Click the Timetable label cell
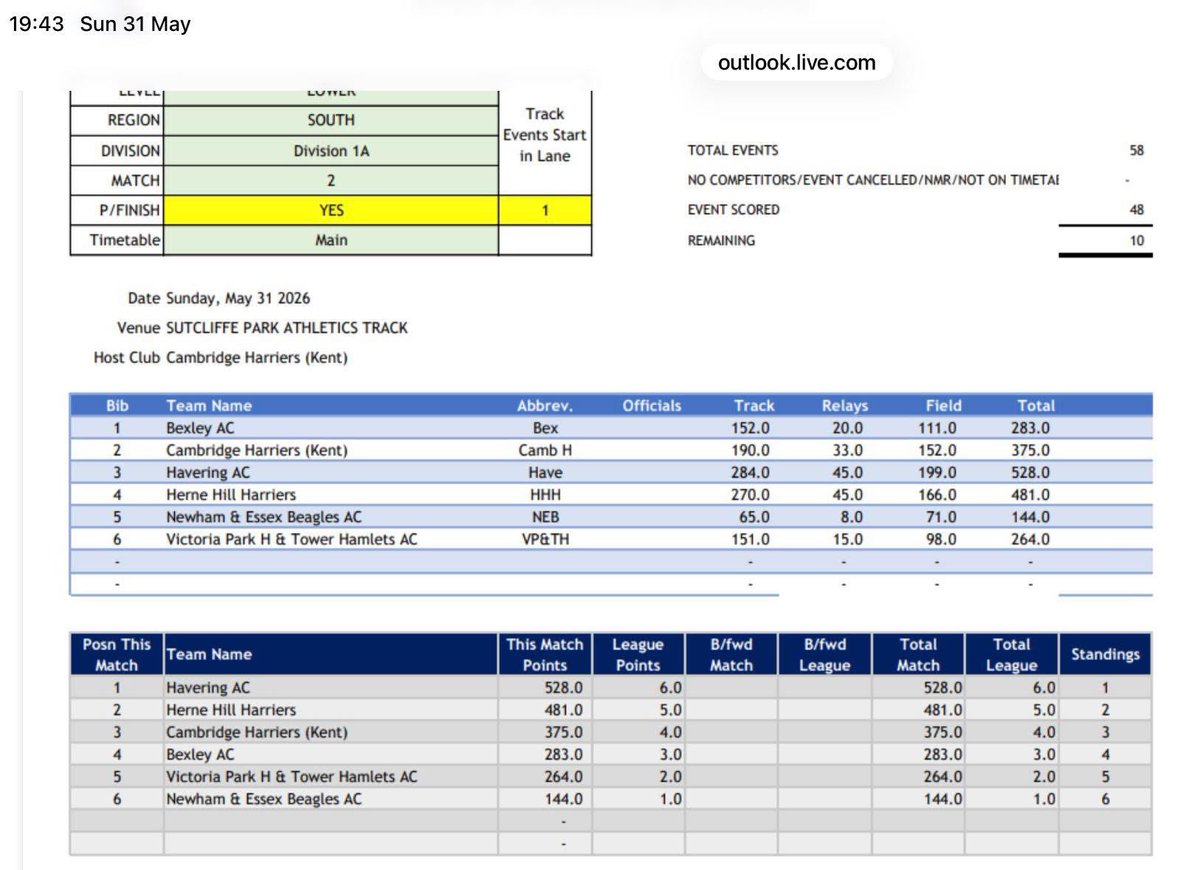Screen dimensions: 1200x870 (117, 241)
